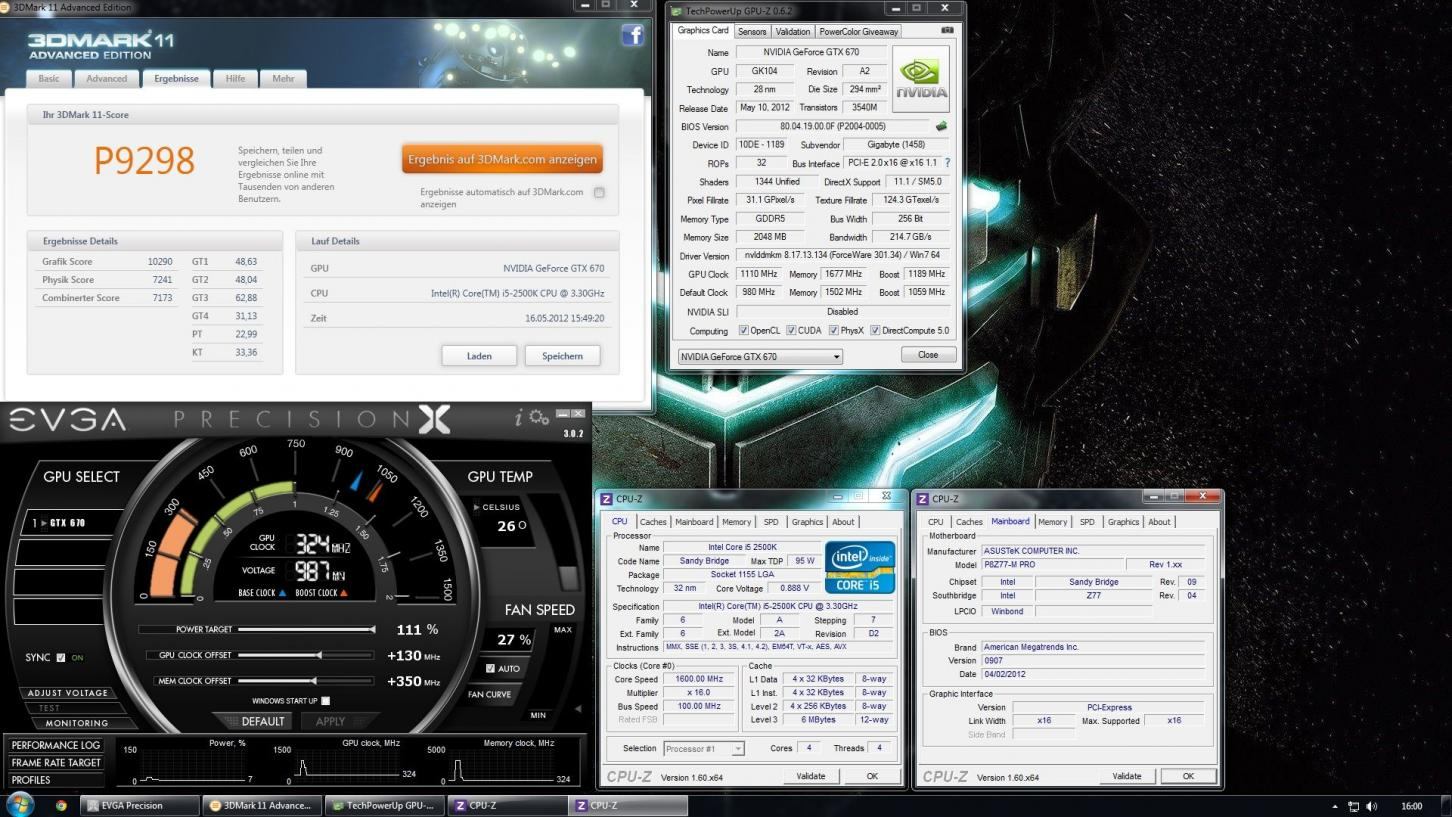Open the Caches tab in left CPU-Z window
This screenshot has width=1452, height=817.
pyautogui.click(x=653, y=522)
